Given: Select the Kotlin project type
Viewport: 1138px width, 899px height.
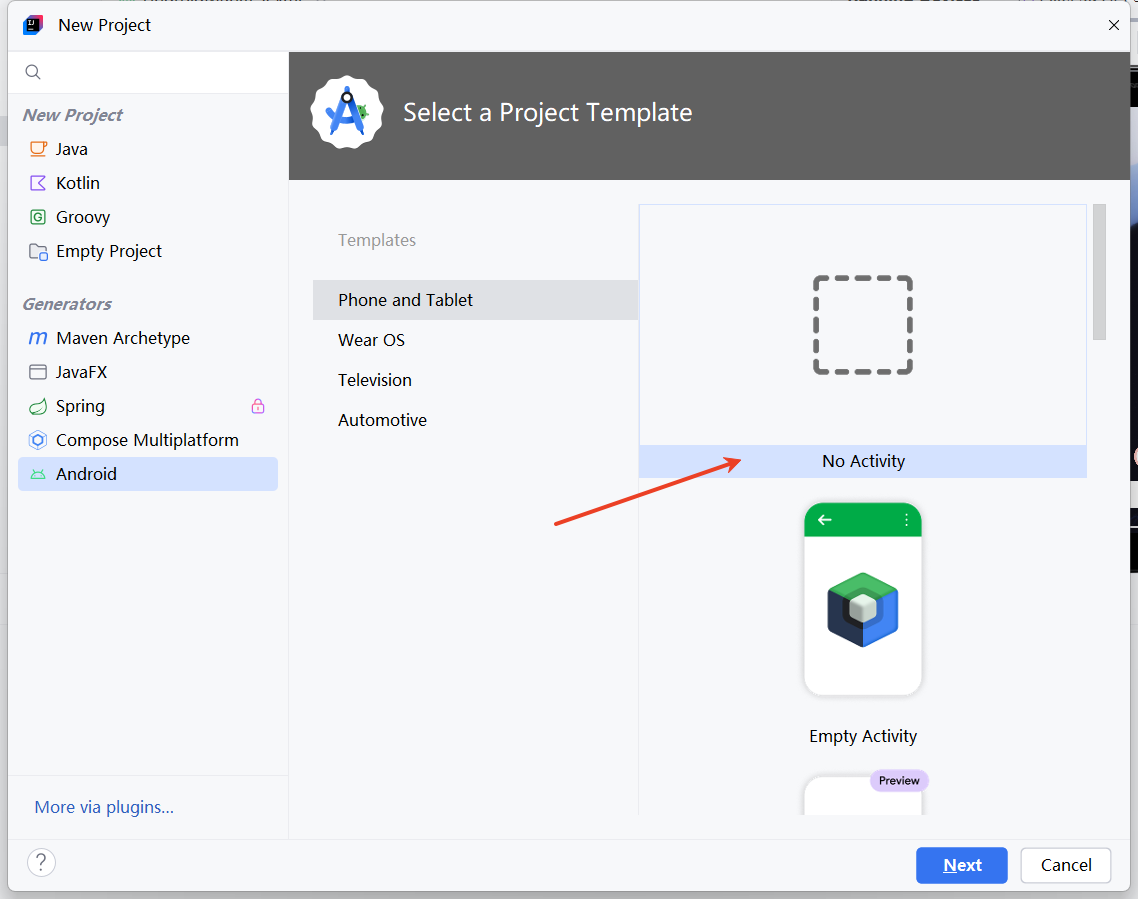Looking at the screenshot, I should click(x=148, y=183).
